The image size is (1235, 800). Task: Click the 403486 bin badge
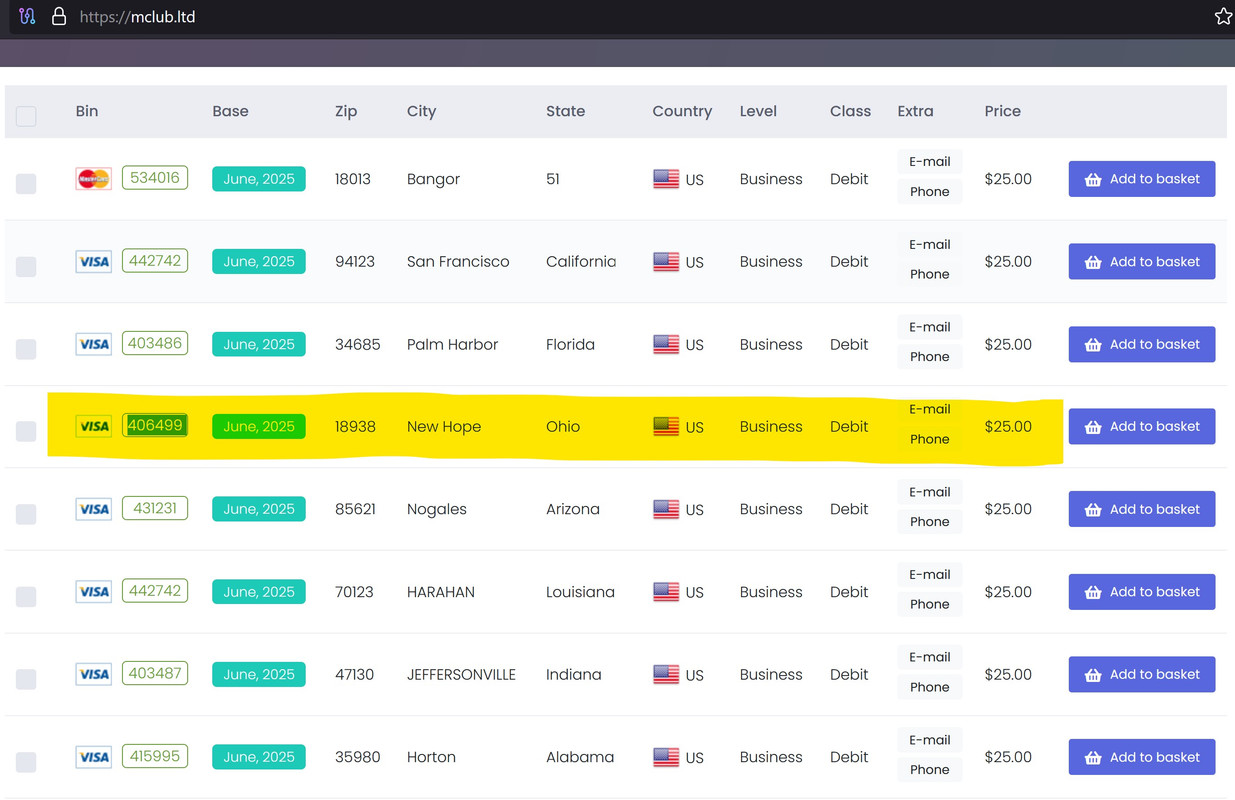(155, 343)
